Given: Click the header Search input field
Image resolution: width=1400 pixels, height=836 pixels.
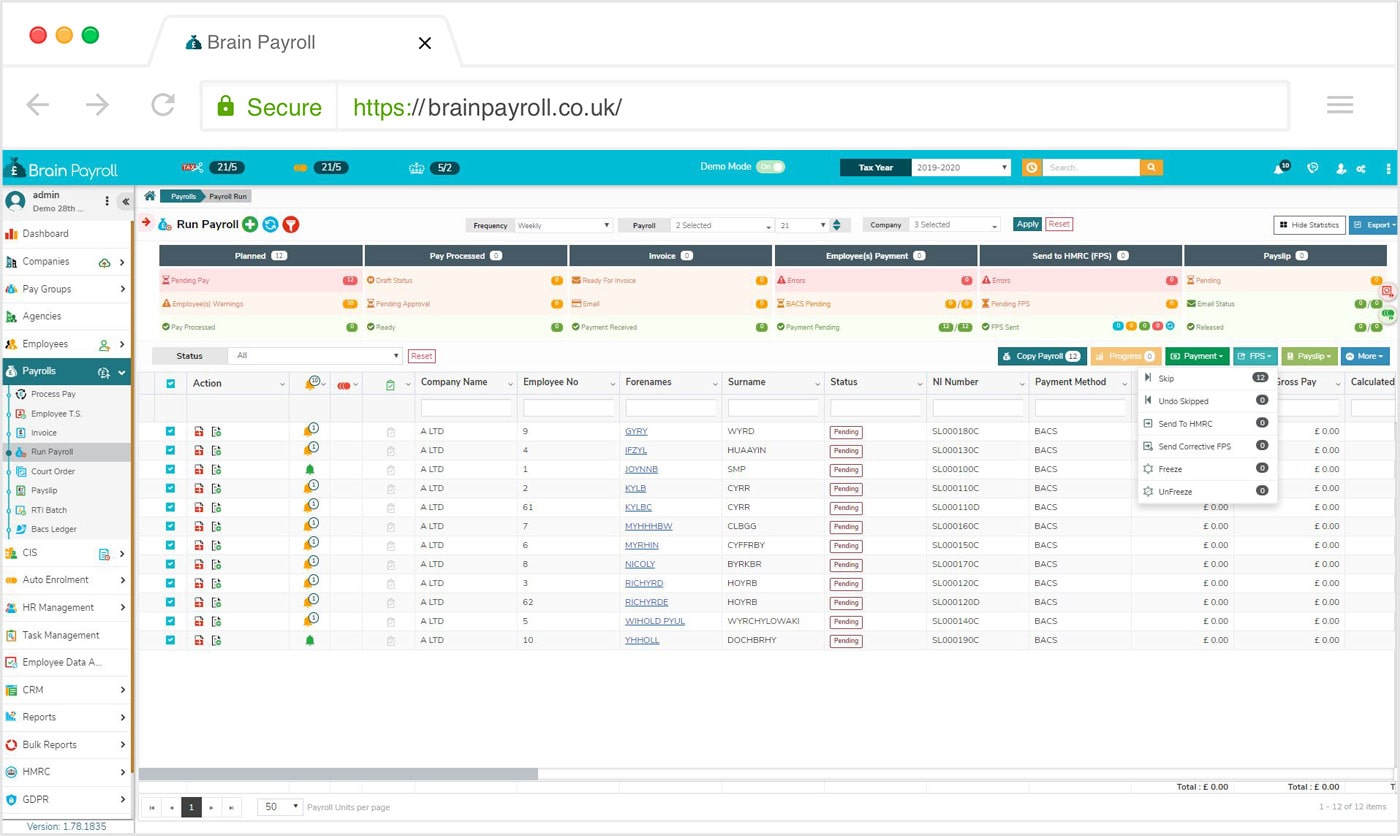Looking at the screenshot, I should click(1091, 168).
